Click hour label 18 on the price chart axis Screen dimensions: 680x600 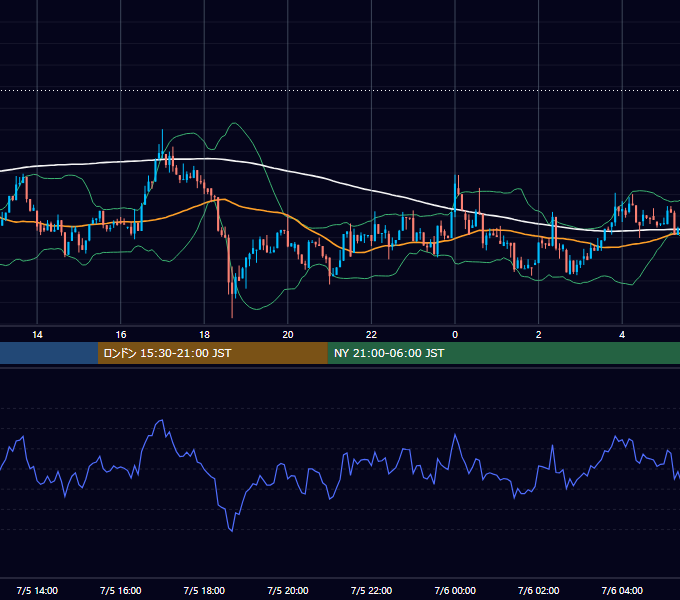coord(204,335)
